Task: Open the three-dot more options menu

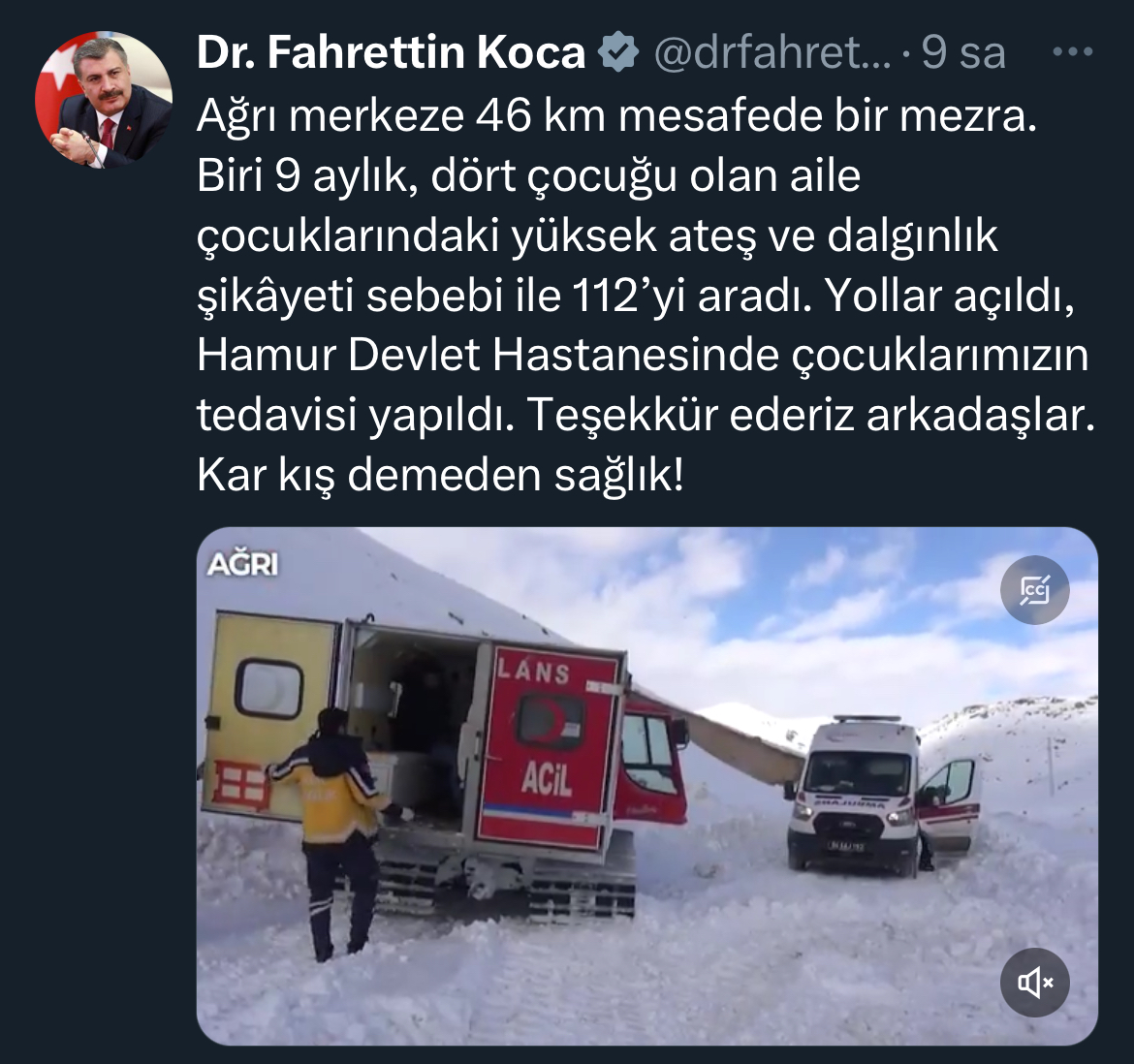Action: 1073,51
